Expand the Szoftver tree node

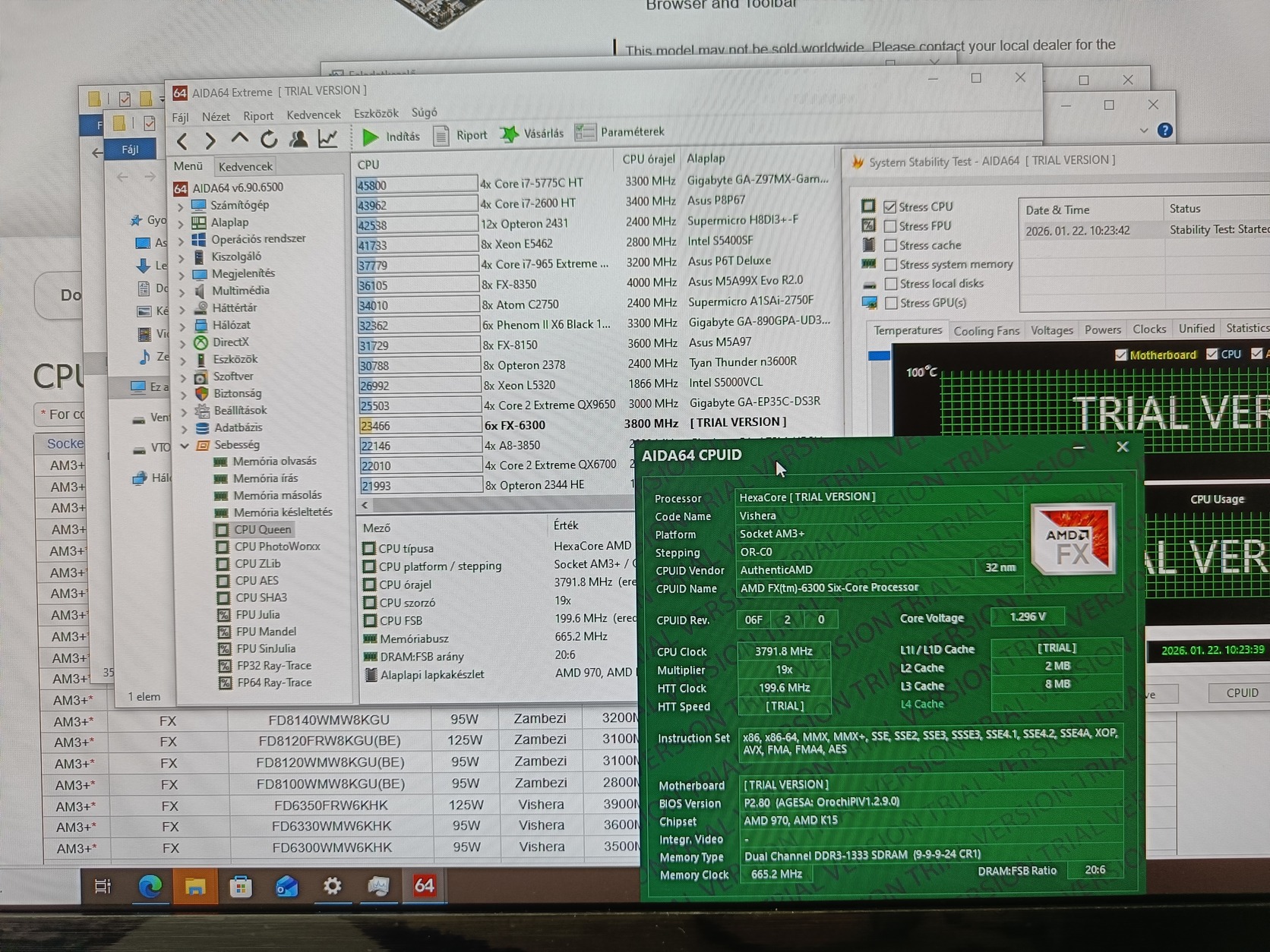[x=183, y=377]
